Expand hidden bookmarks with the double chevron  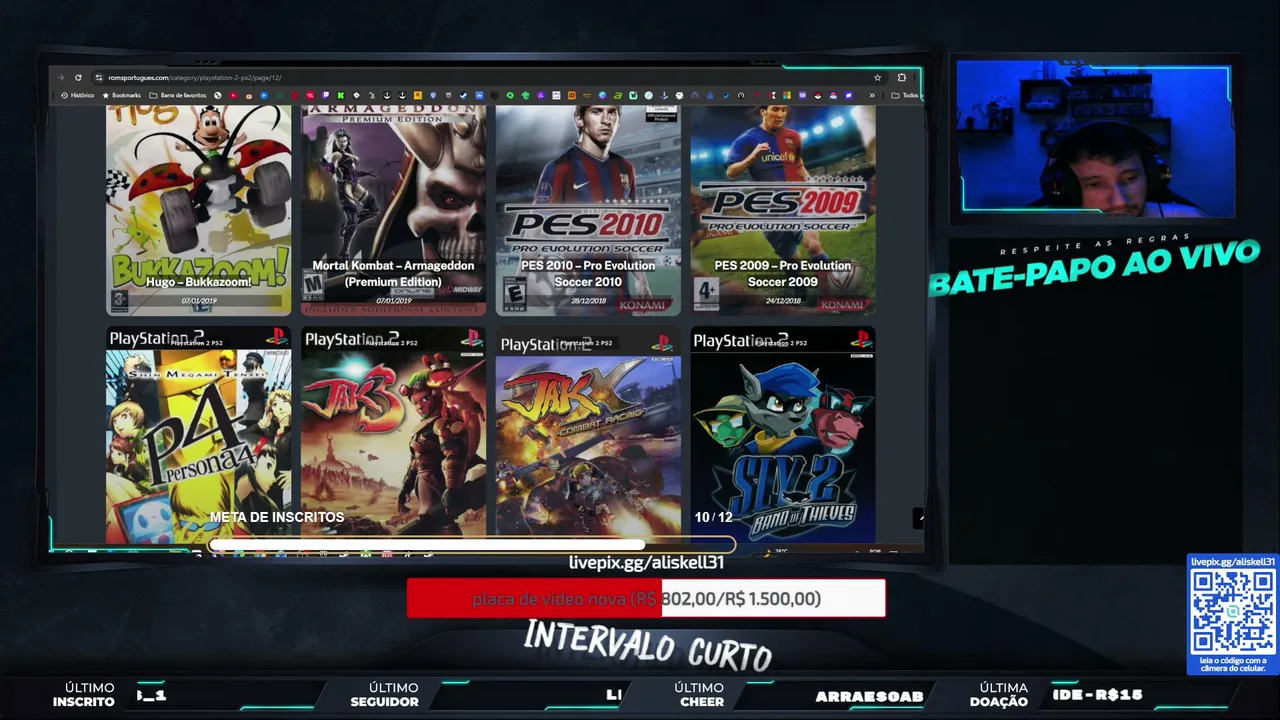coord(872,96)
